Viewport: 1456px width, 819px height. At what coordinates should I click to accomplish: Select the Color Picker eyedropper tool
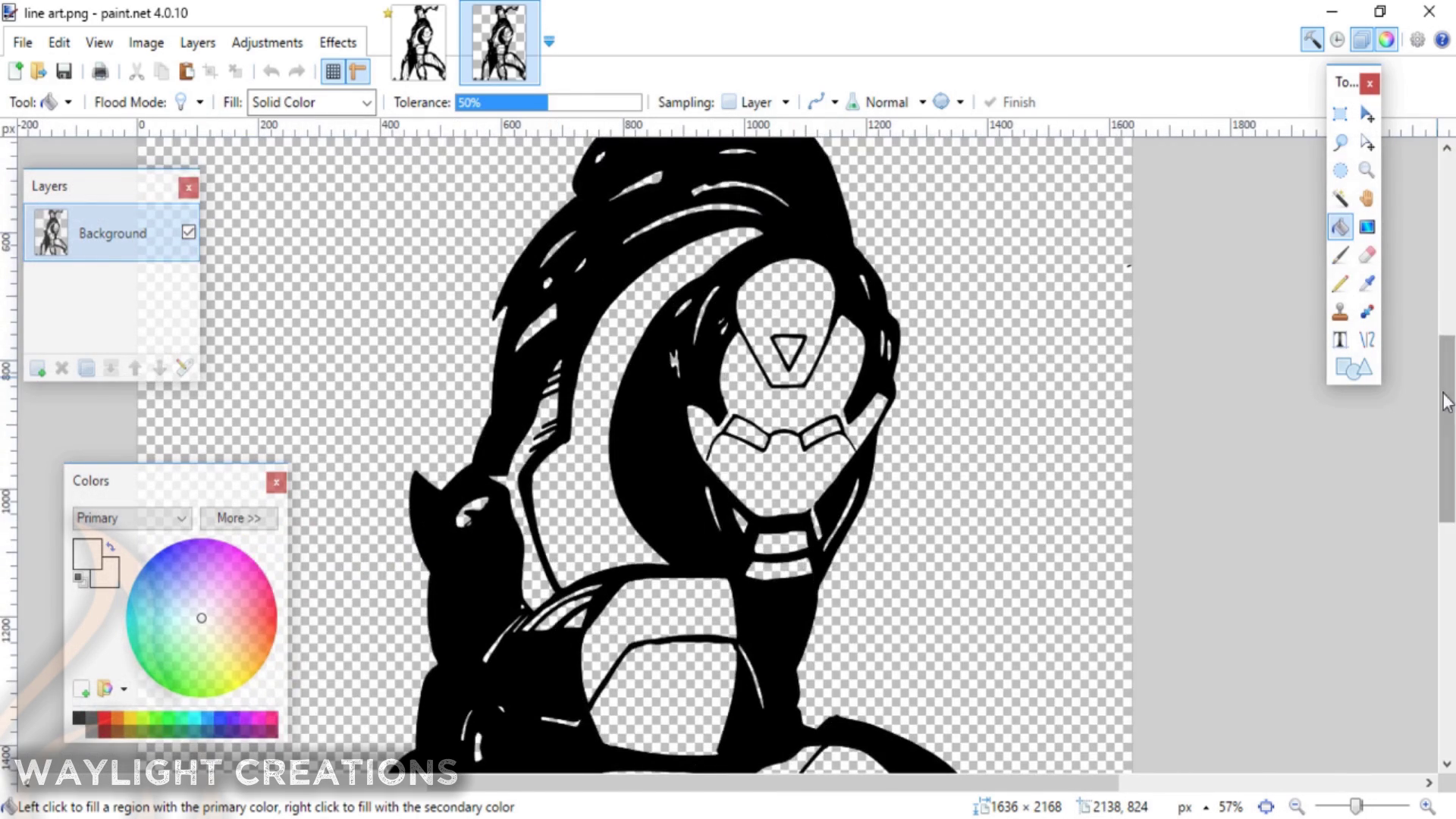coord(1367,284)
